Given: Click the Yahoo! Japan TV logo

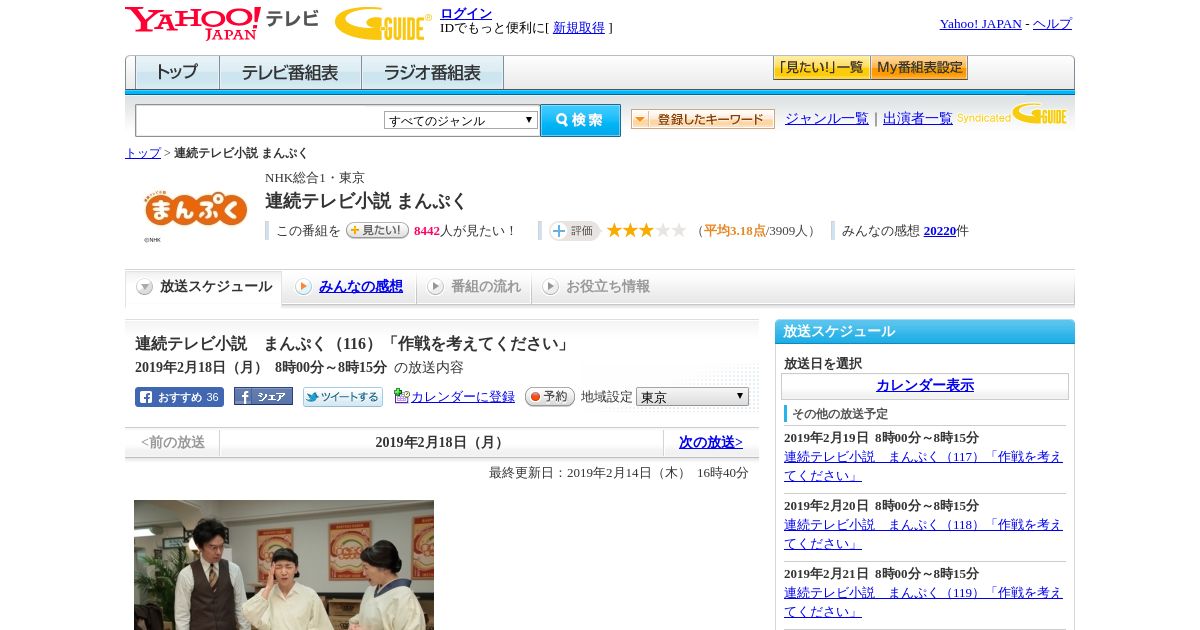Looking at the screenshot, I should click(x=222, y=23).
